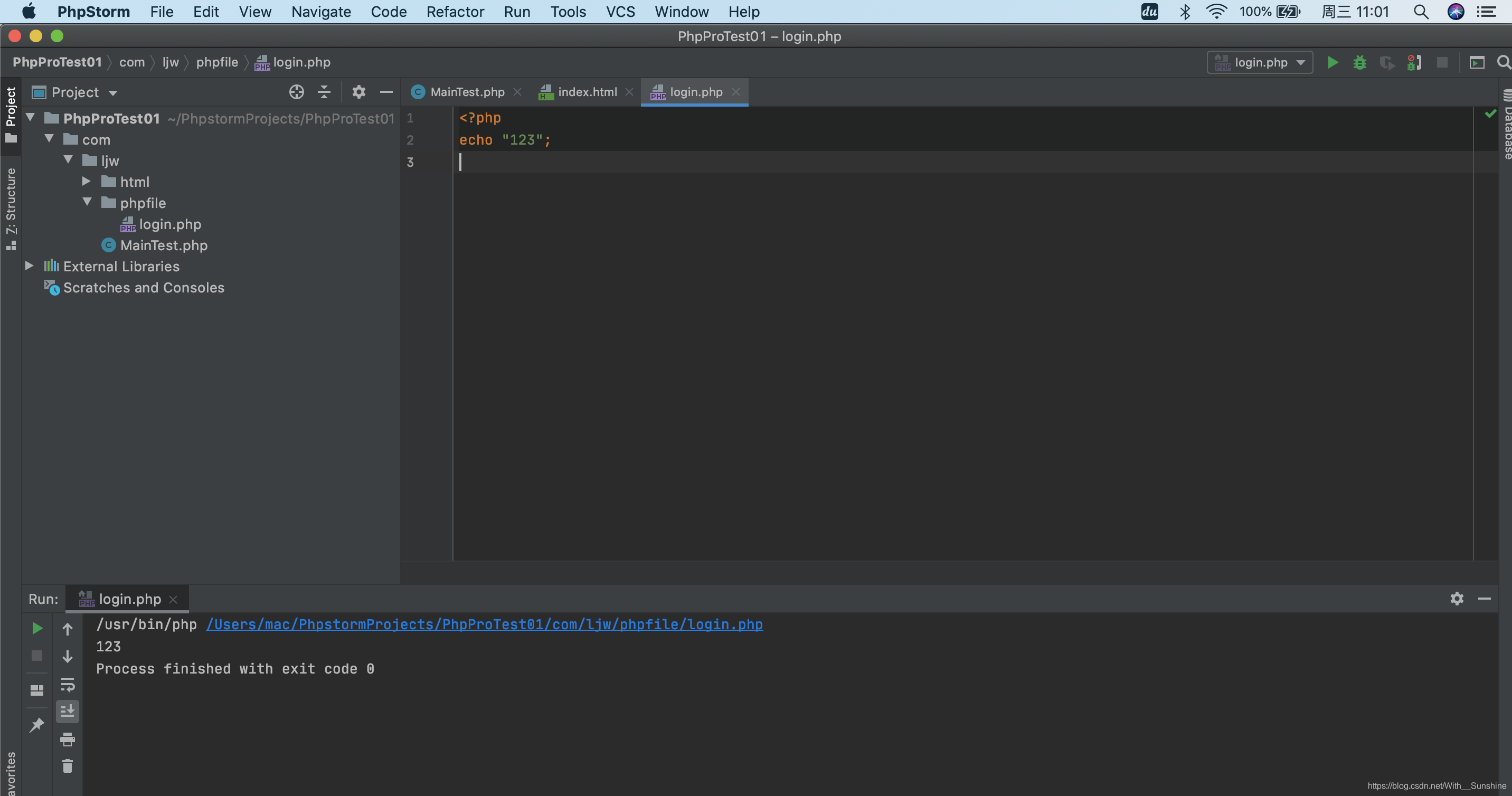The image size is (1512, 796).
Task: Locate current file with crosshair icon
Action: pos(296,92)
